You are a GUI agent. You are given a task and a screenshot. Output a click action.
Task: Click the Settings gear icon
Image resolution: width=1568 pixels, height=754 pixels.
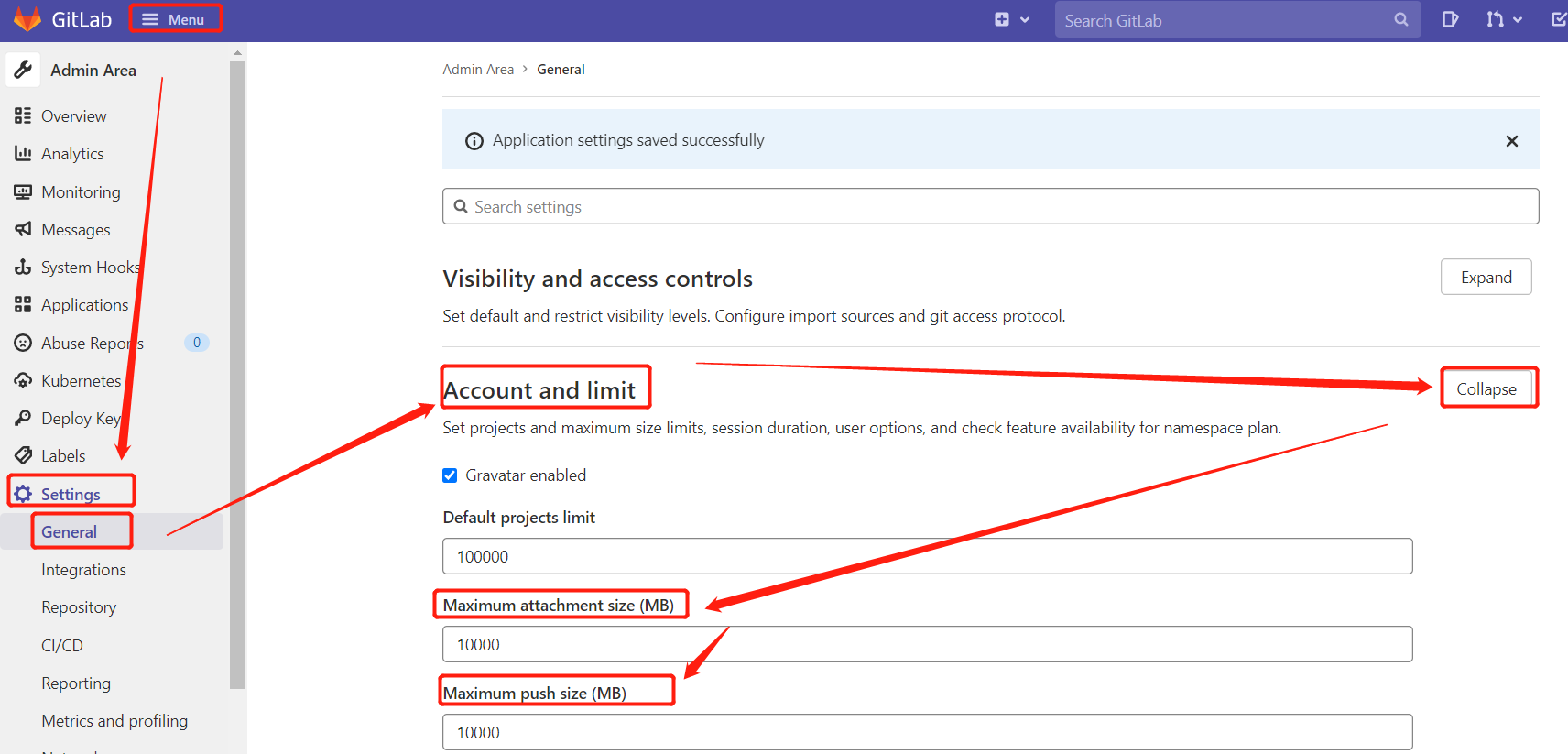point(23,494)
